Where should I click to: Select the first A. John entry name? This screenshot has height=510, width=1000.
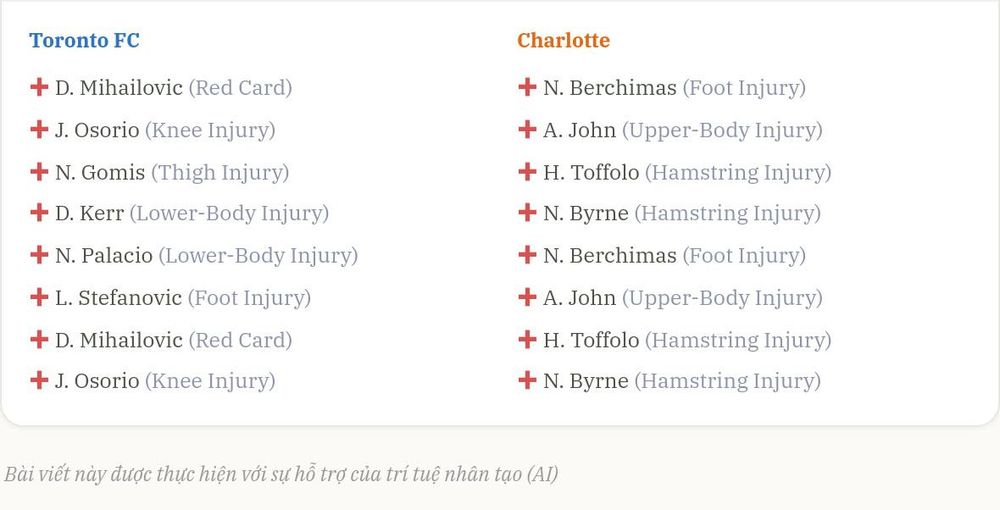[x=580, y=130]
